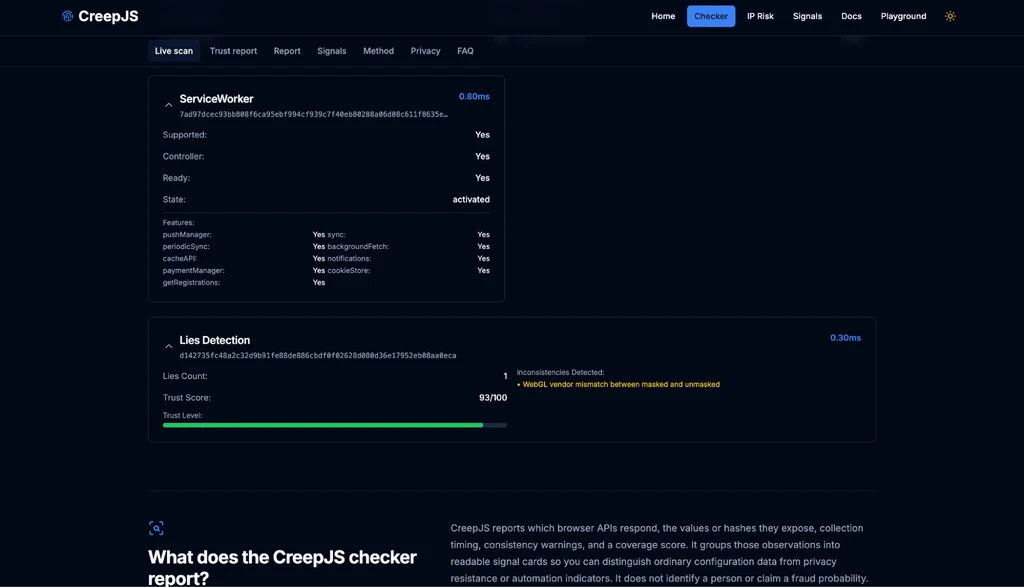Click the ServiceWorker hash string
This screenshot has width=1024, height=587.
[313, 114]
